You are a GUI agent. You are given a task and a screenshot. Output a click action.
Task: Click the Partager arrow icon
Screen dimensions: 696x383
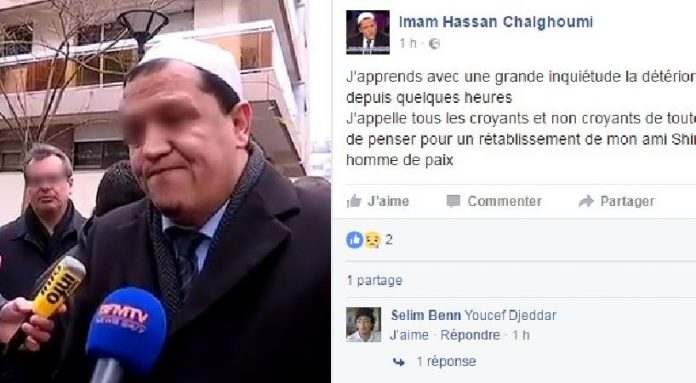[x=586, y=201]
